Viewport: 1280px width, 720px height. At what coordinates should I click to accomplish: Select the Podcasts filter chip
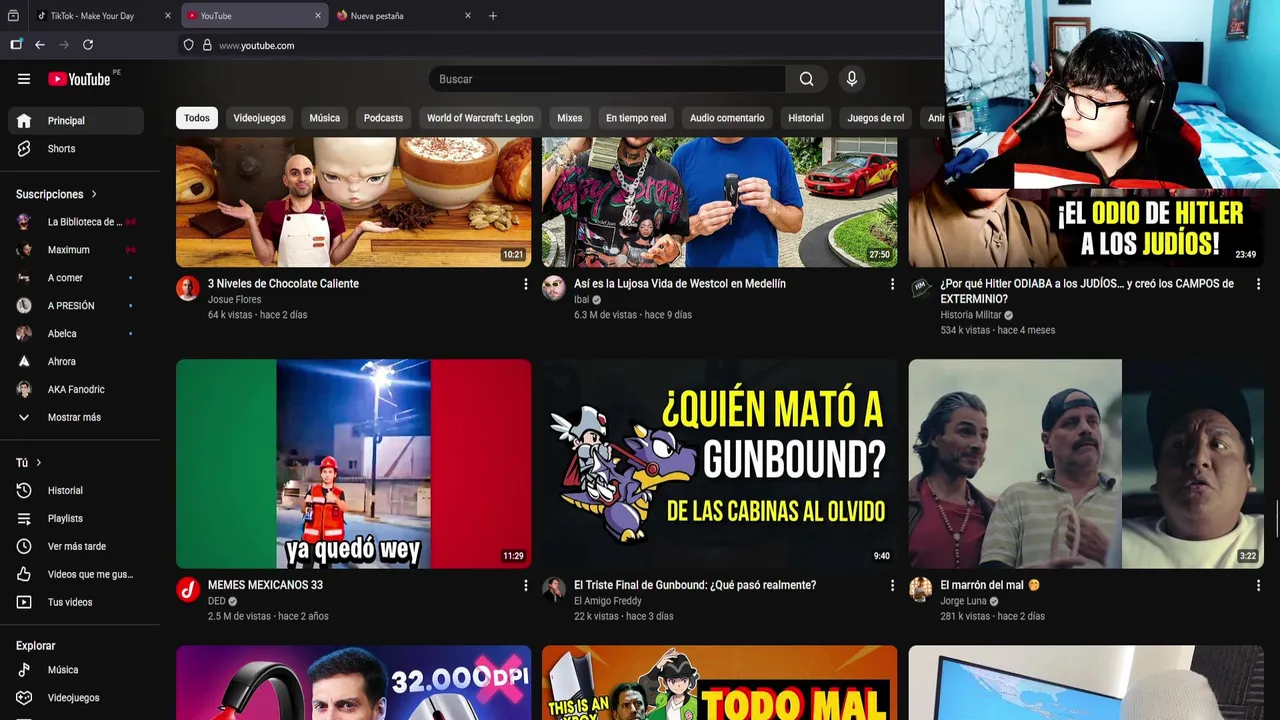point(383,118)
